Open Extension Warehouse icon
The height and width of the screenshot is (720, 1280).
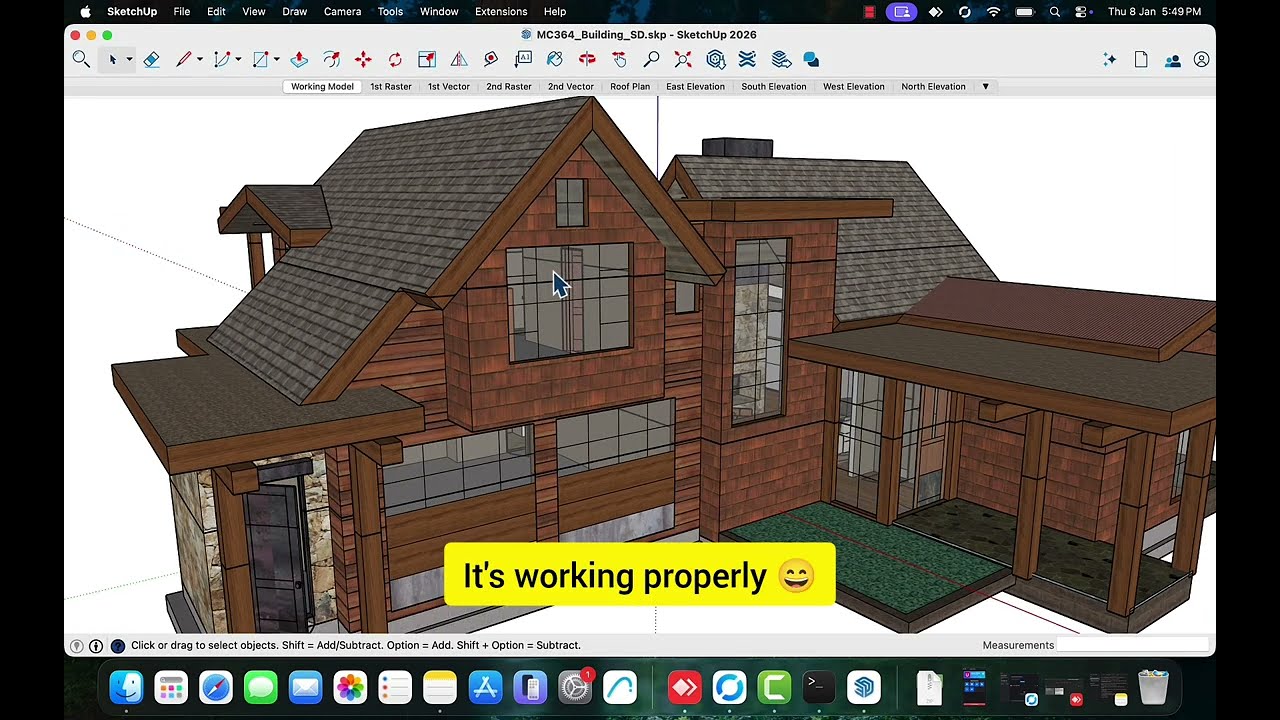click(747, 60)
